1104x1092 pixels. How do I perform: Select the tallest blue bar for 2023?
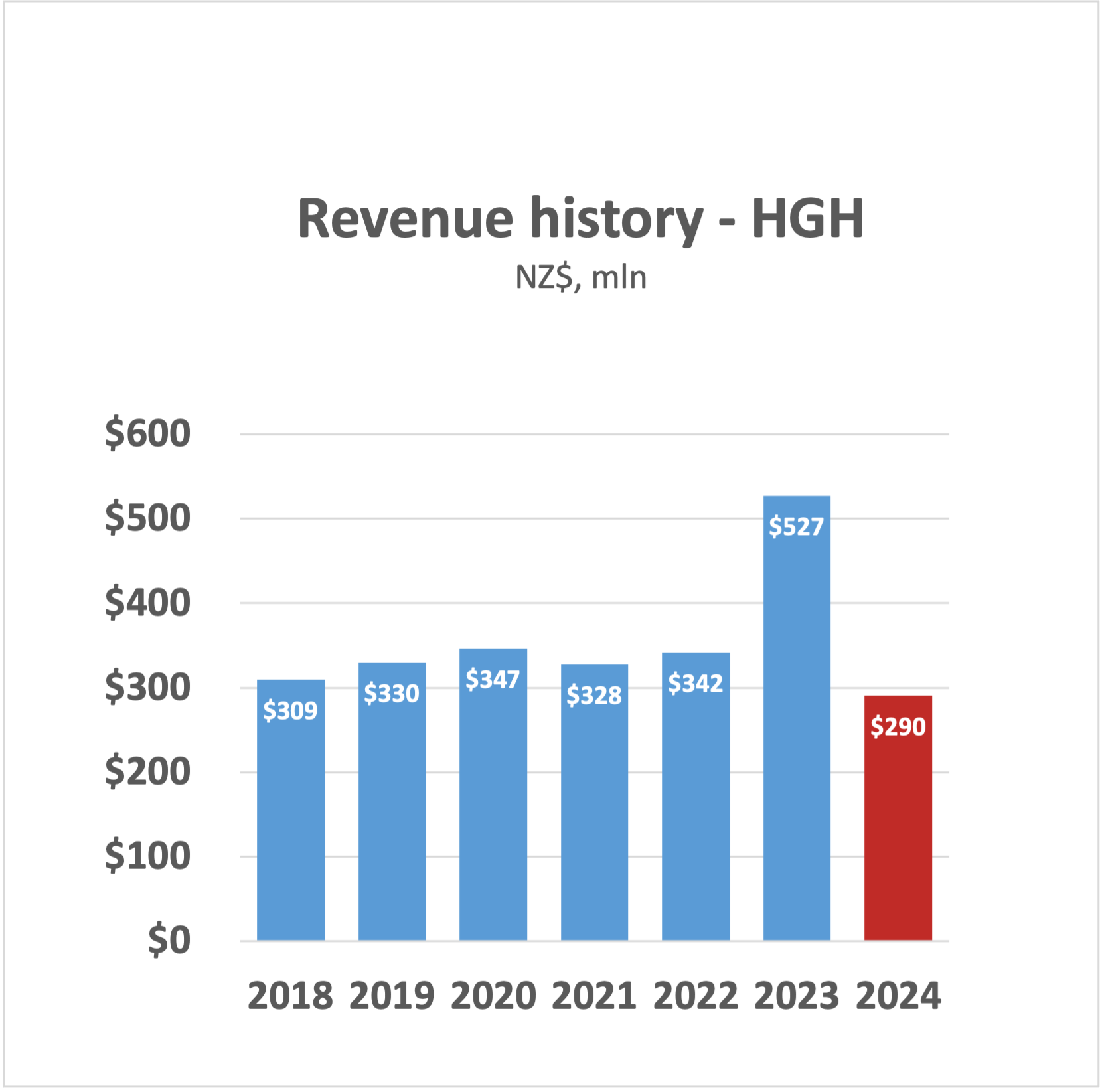[x=796, y=730]
